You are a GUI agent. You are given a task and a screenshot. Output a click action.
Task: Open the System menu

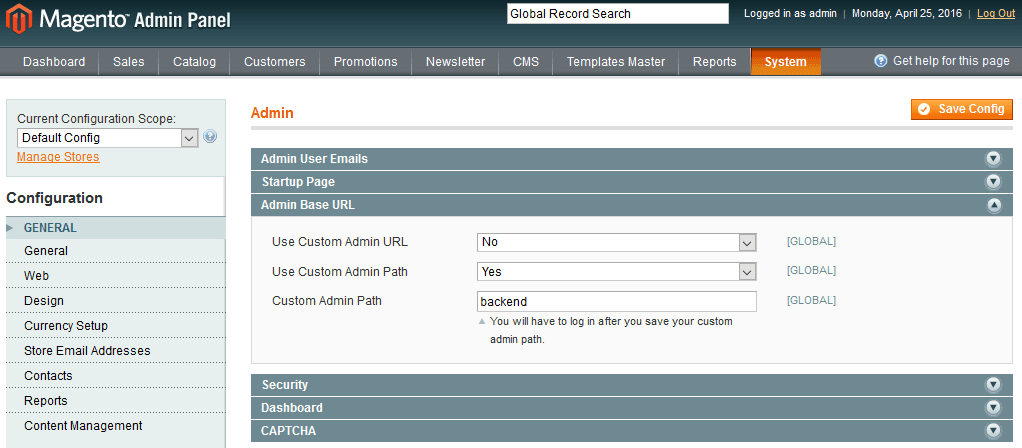785,62
